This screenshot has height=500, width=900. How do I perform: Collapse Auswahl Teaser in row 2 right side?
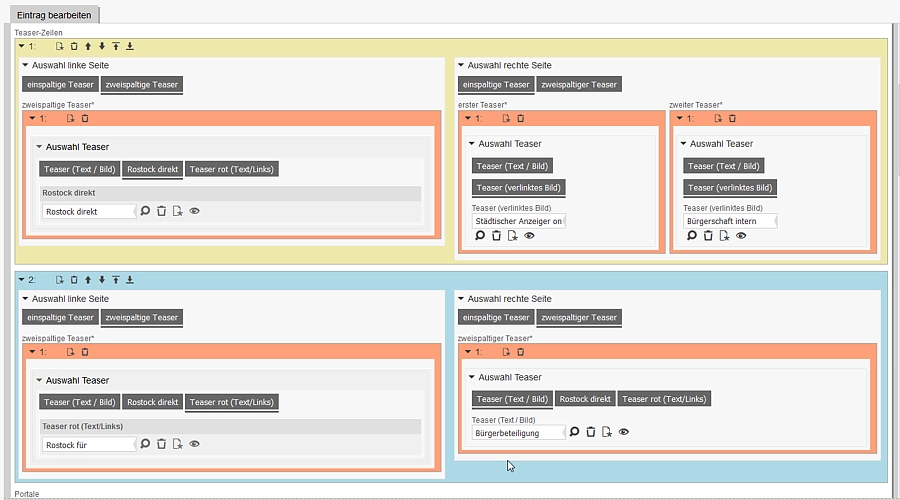click(x=472, y=377)
